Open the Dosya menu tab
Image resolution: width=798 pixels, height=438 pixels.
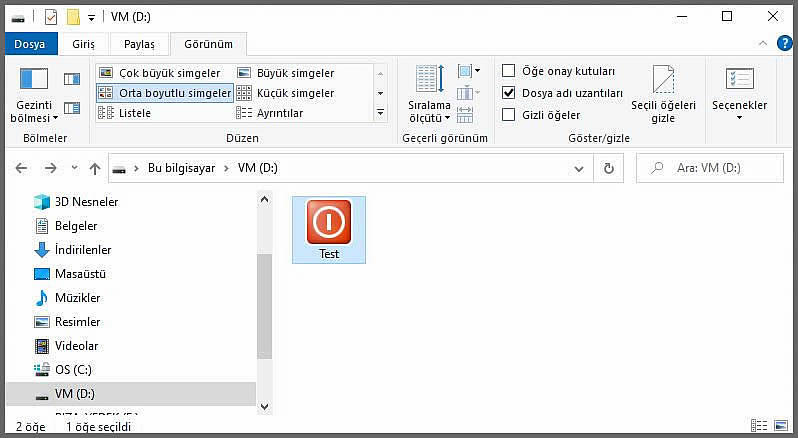point(30,44)
